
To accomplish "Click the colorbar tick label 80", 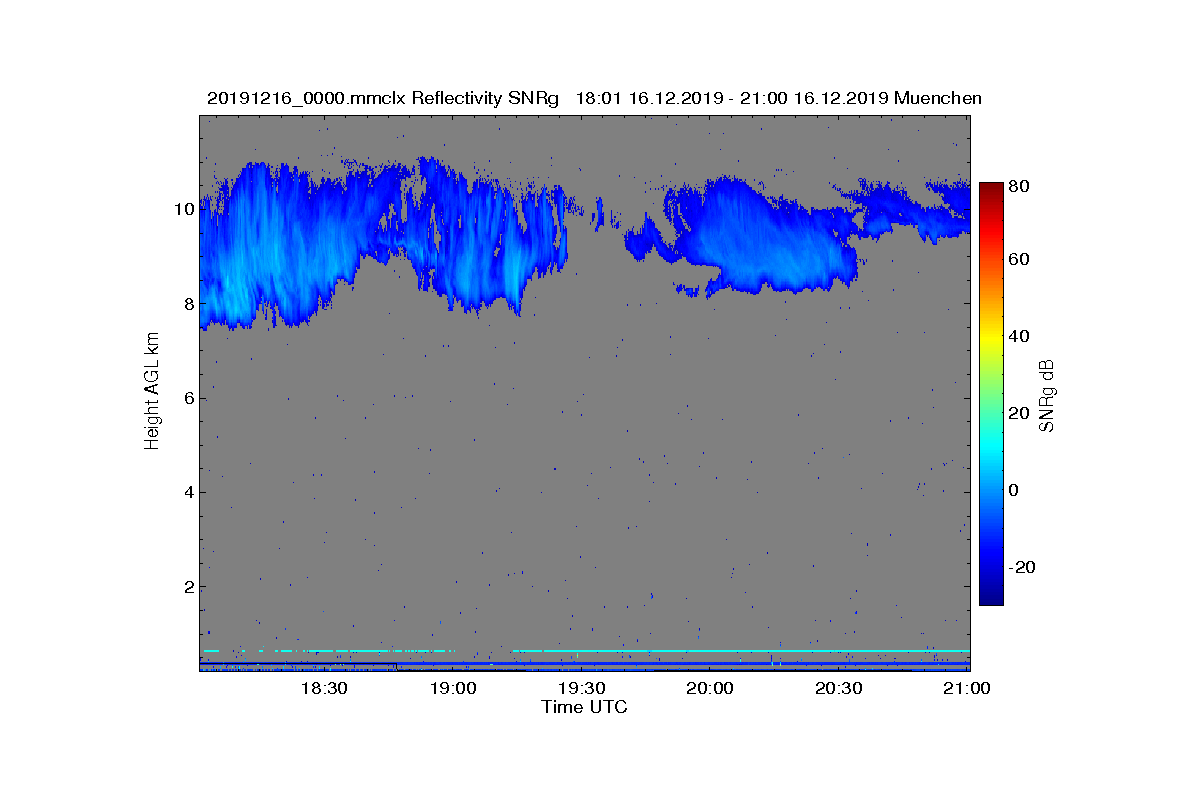I will [x=1020, y=185].
